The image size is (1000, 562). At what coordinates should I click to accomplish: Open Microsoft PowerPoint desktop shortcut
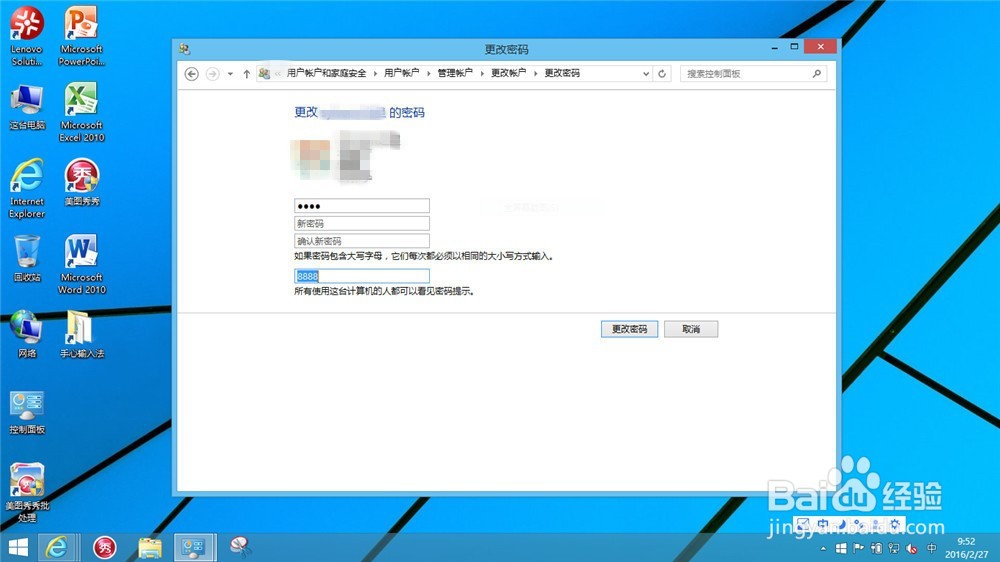click(x=81, y=36)
